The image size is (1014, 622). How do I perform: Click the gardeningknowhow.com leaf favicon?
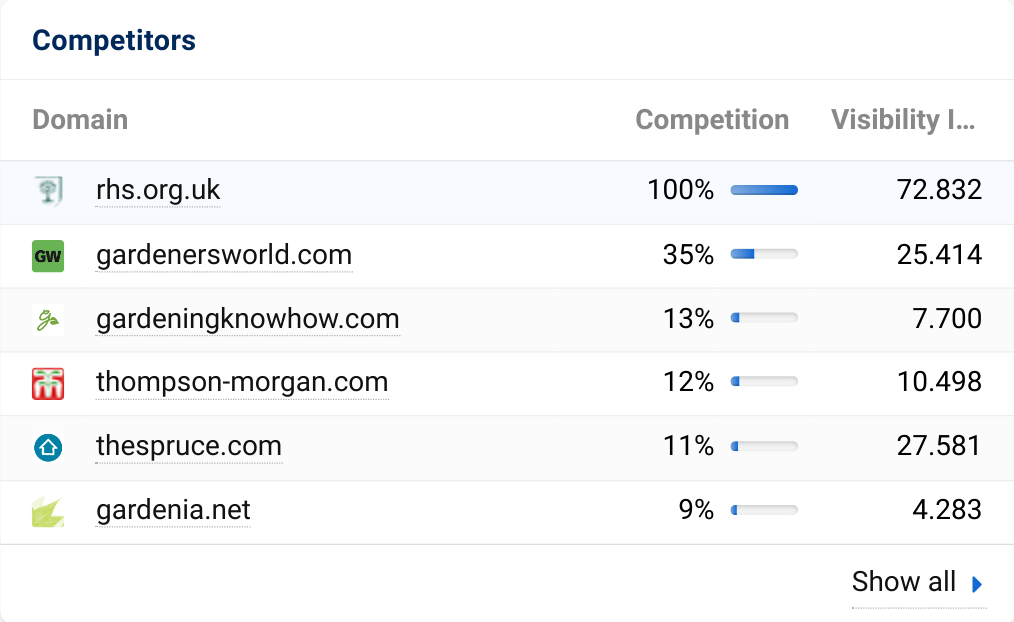tap(47, 318)
